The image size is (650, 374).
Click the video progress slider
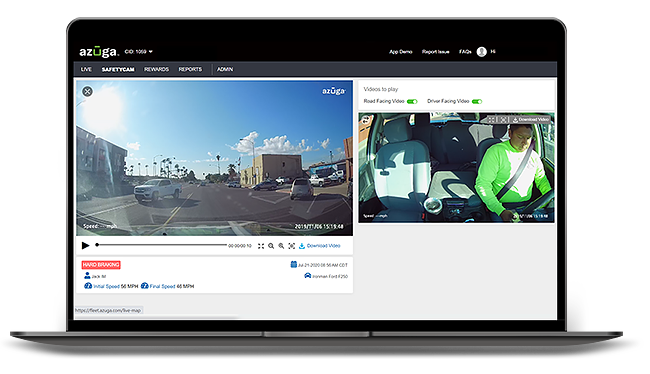161,245
